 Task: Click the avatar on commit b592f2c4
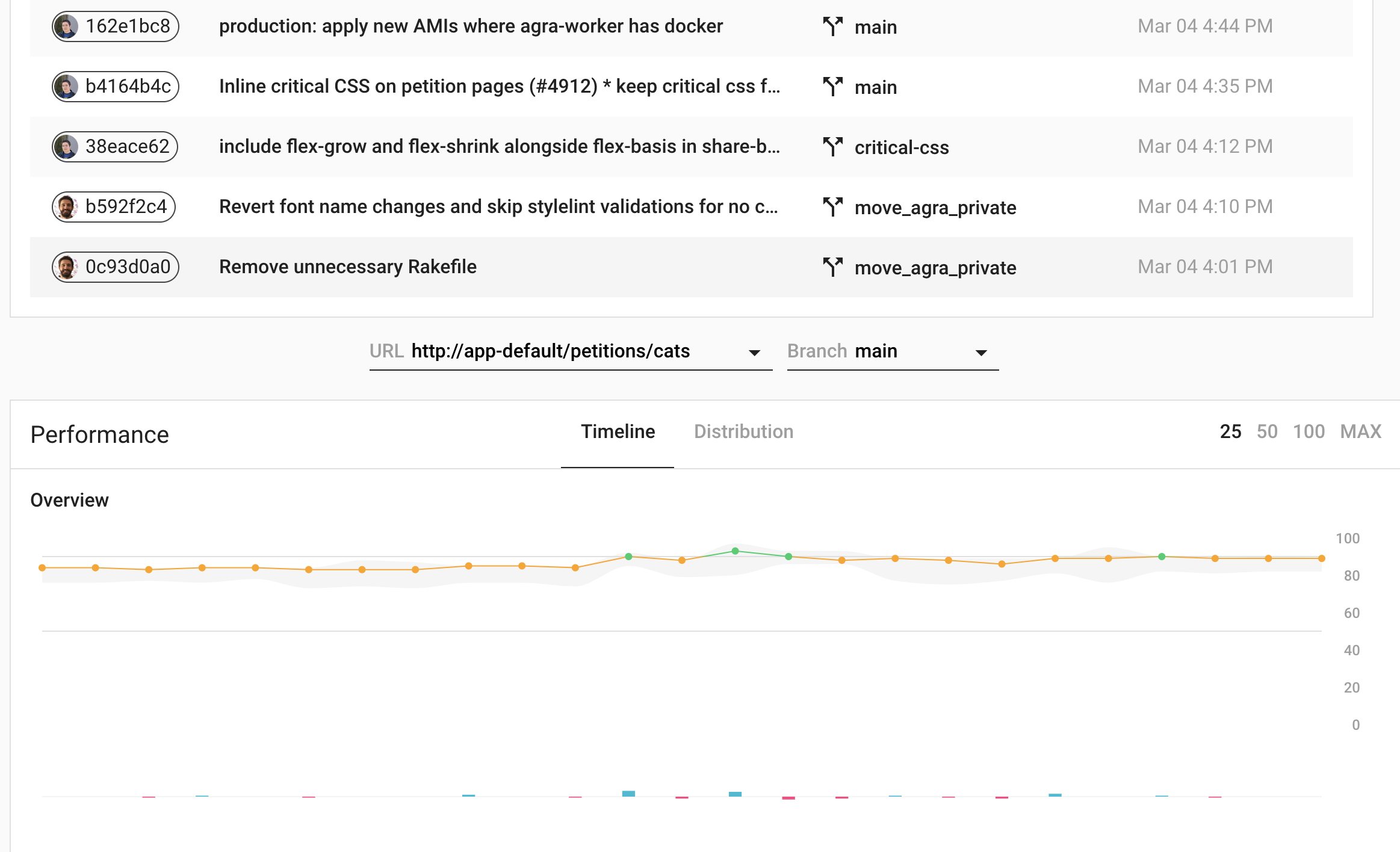click(x=66, y=206)
